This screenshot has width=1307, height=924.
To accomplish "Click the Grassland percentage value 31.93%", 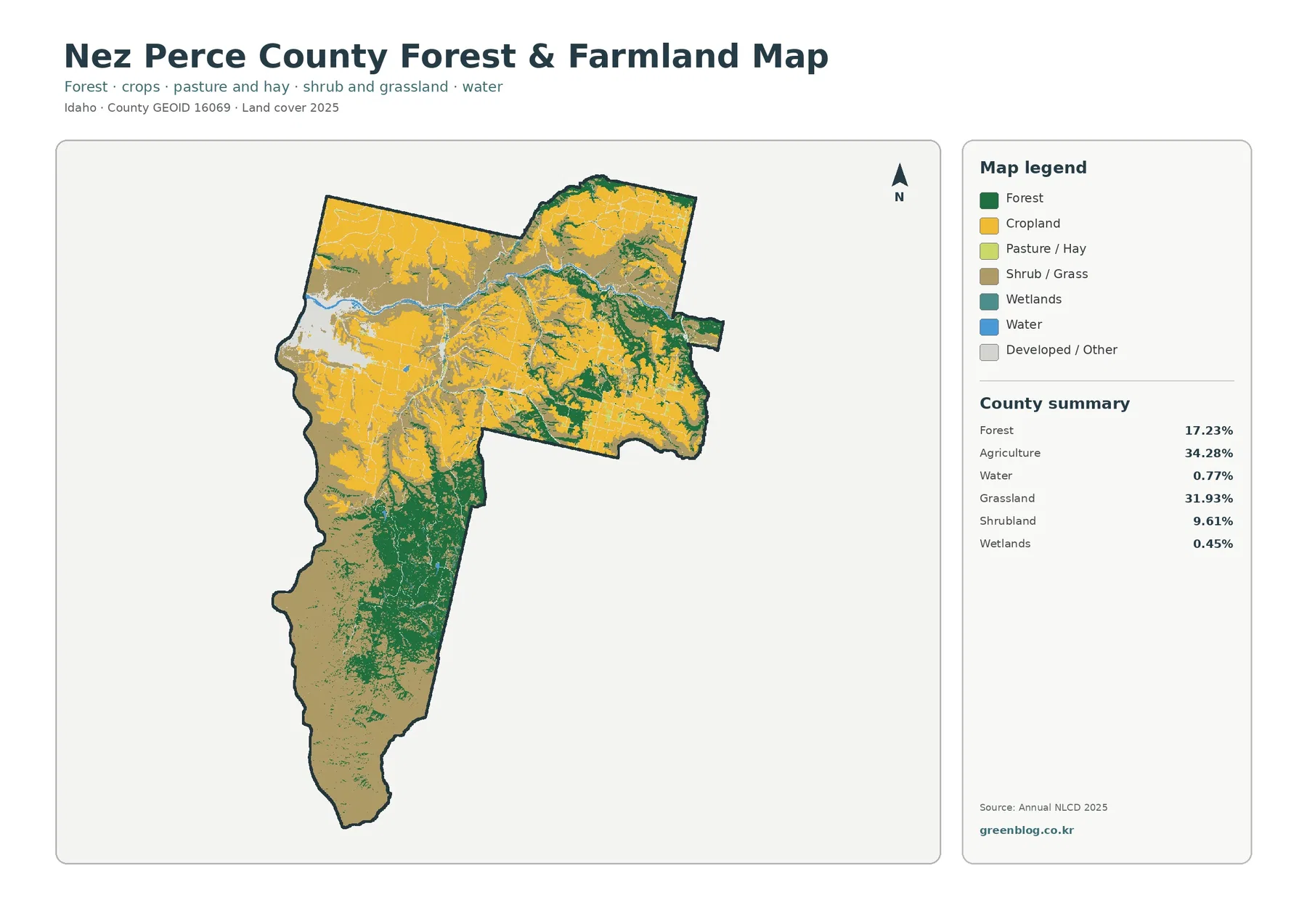I will (1208, 499).
